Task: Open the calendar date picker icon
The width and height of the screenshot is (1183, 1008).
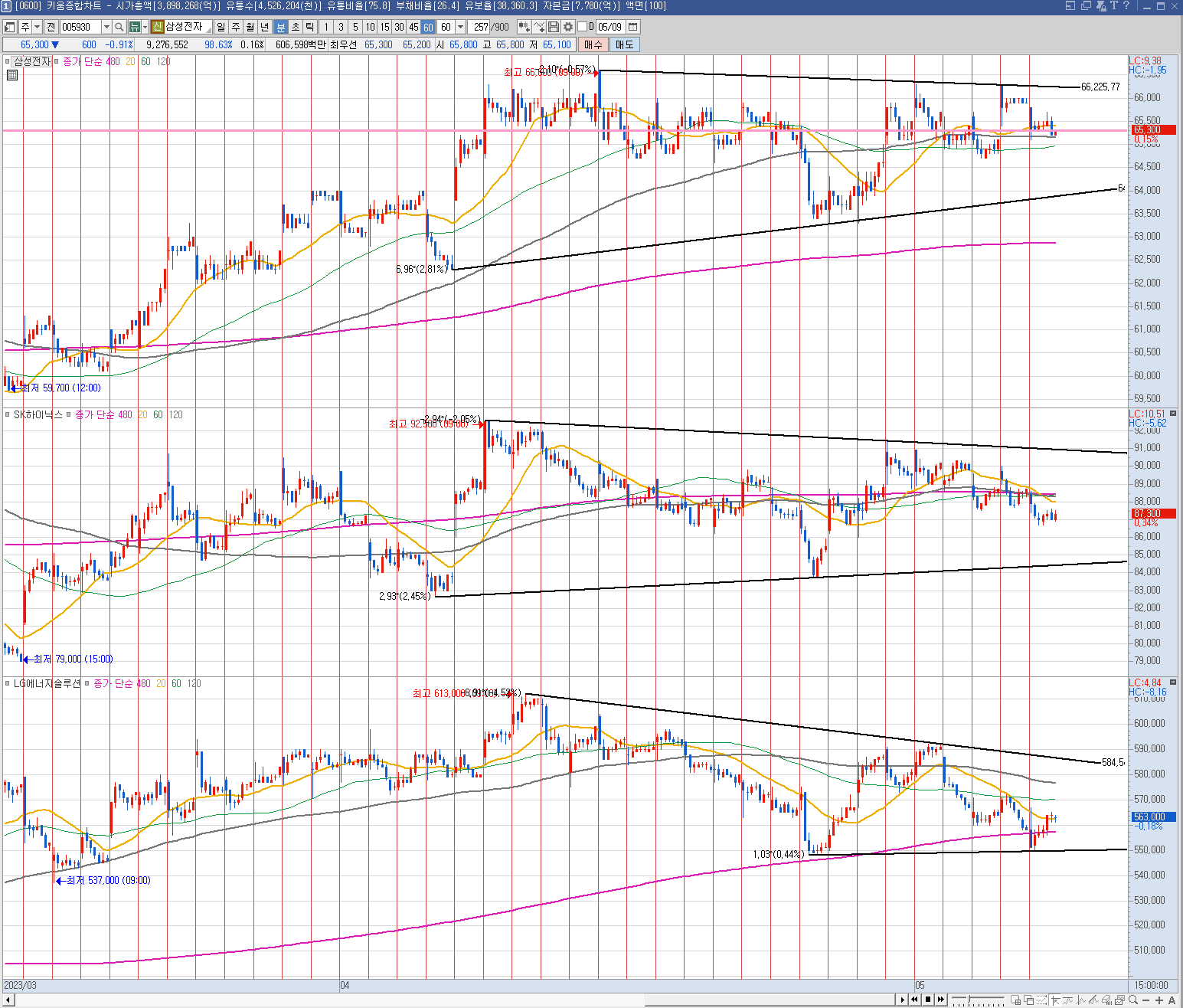Action: 633,27
